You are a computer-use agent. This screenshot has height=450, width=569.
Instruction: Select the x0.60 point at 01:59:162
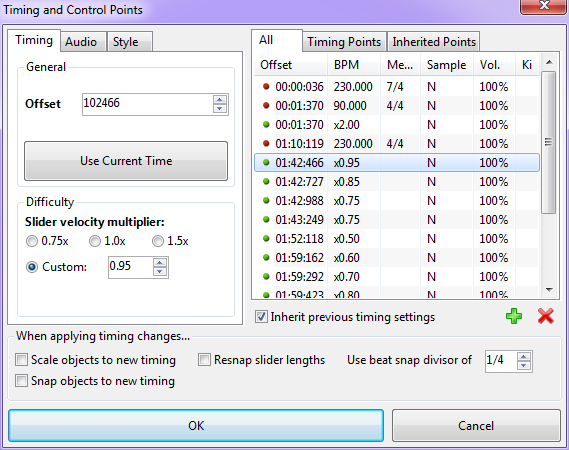(396, 258)
